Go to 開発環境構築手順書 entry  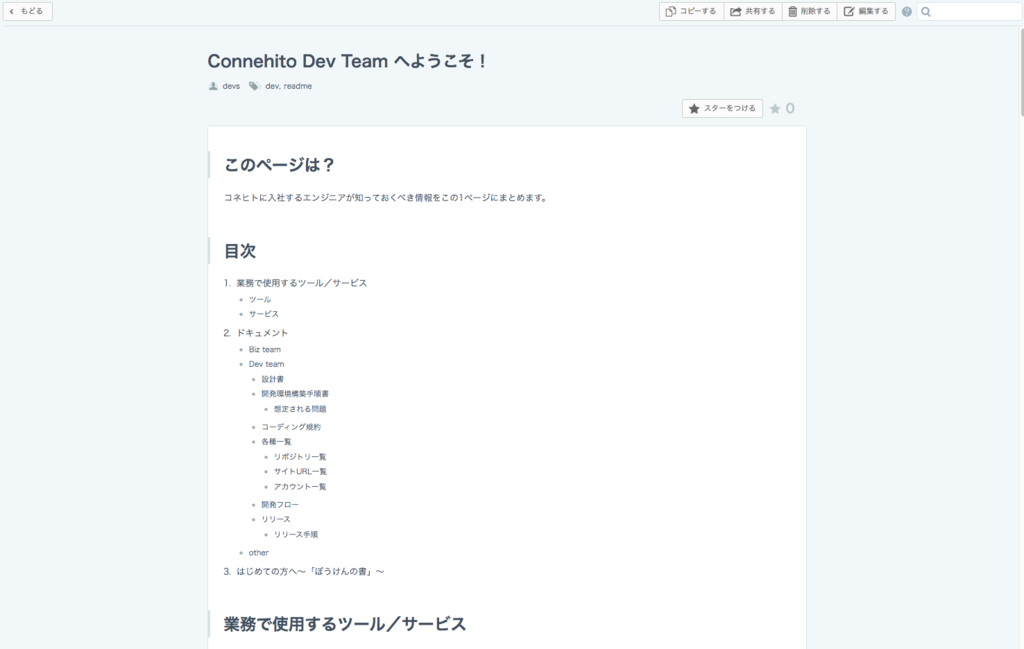click(x=295, y=394)
